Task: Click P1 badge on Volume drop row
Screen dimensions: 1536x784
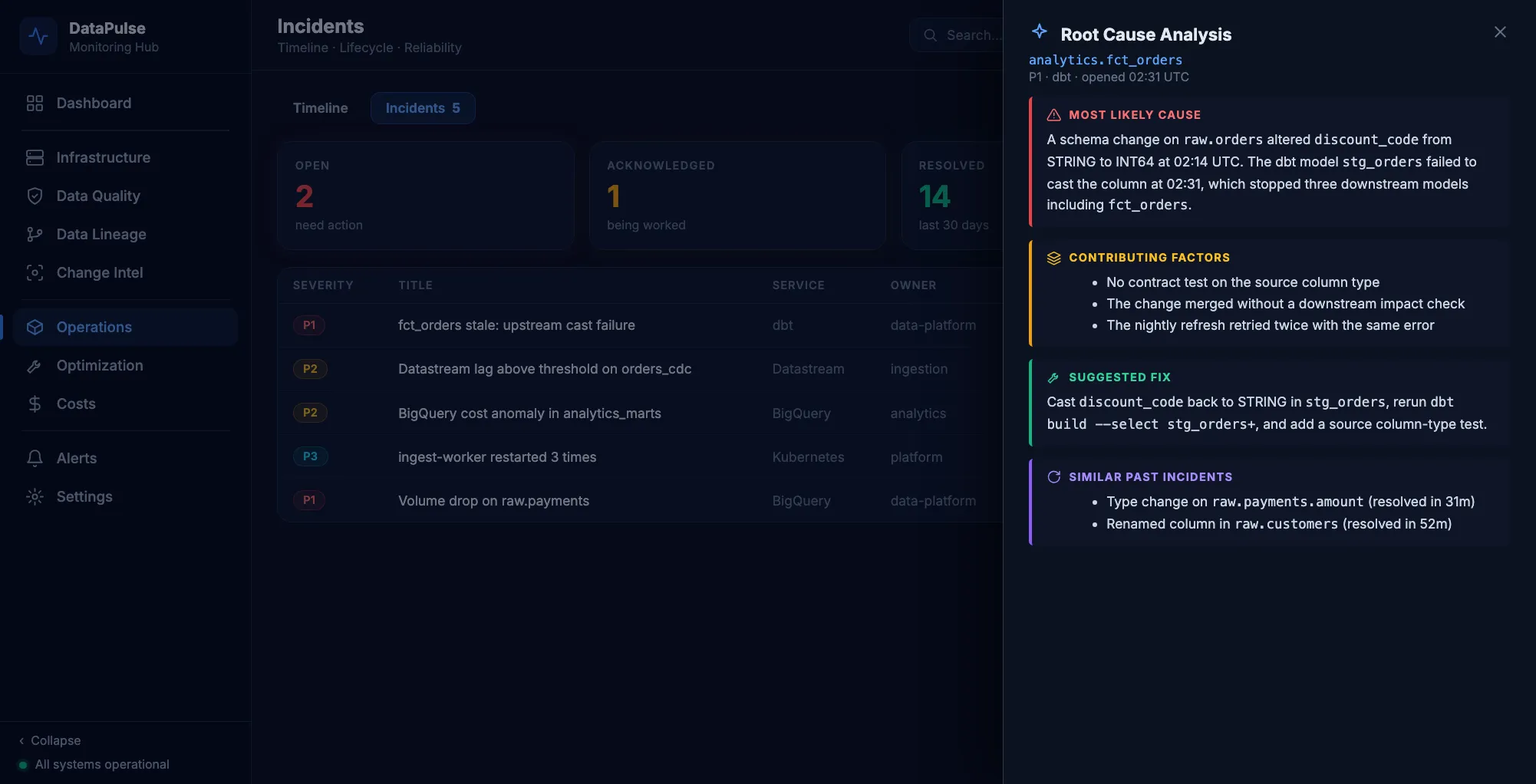Action: (309, 500)
